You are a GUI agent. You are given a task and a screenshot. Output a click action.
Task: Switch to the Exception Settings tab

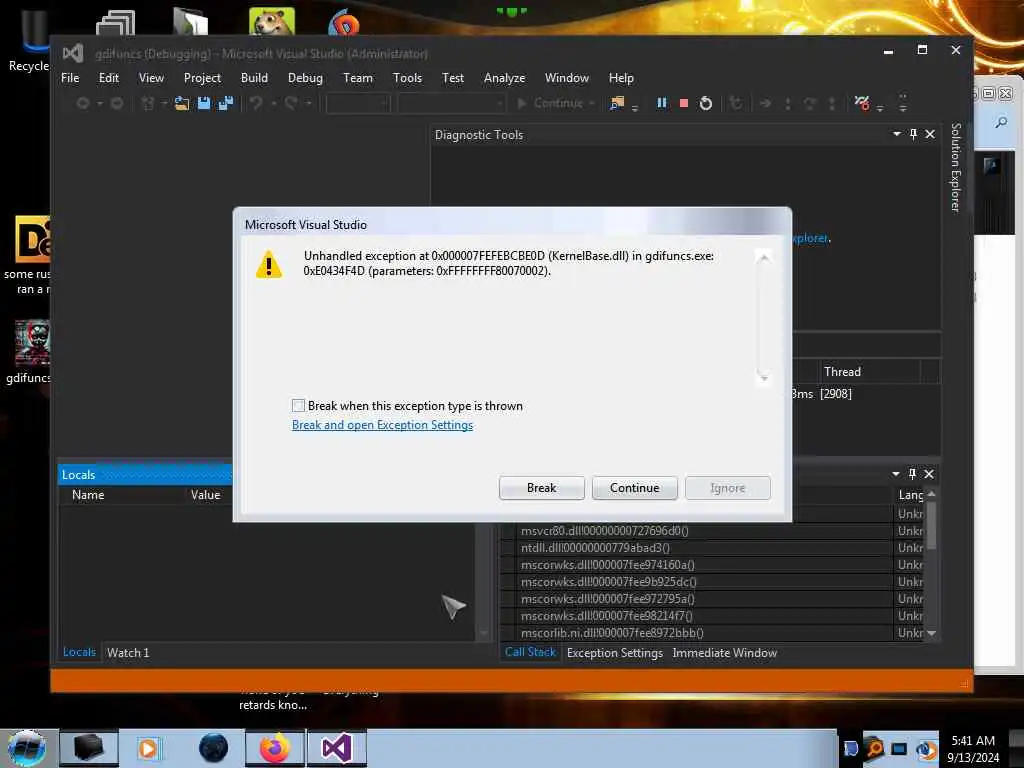[x=615, y=652]
